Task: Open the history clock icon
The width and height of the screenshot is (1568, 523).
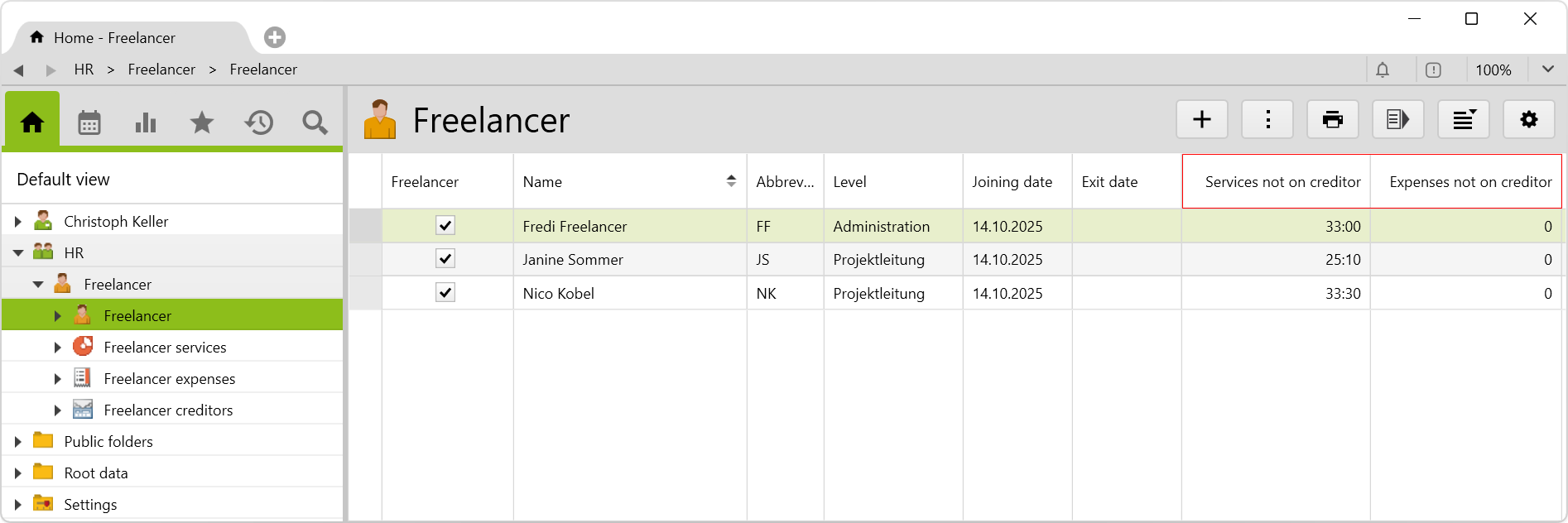Action: click(x=258, y=123)
